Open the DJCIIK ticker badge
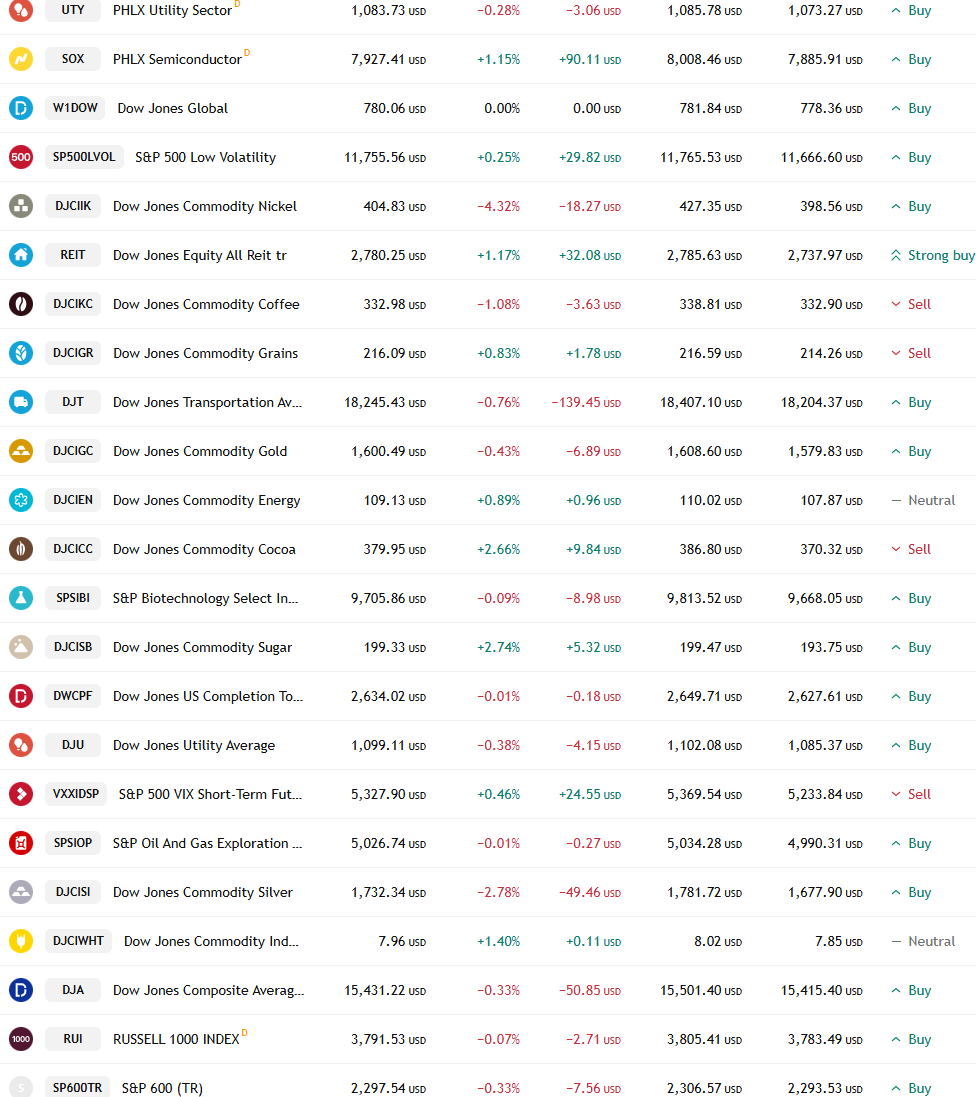Viewport: 976px width, 1097px height. coord(73,206)
